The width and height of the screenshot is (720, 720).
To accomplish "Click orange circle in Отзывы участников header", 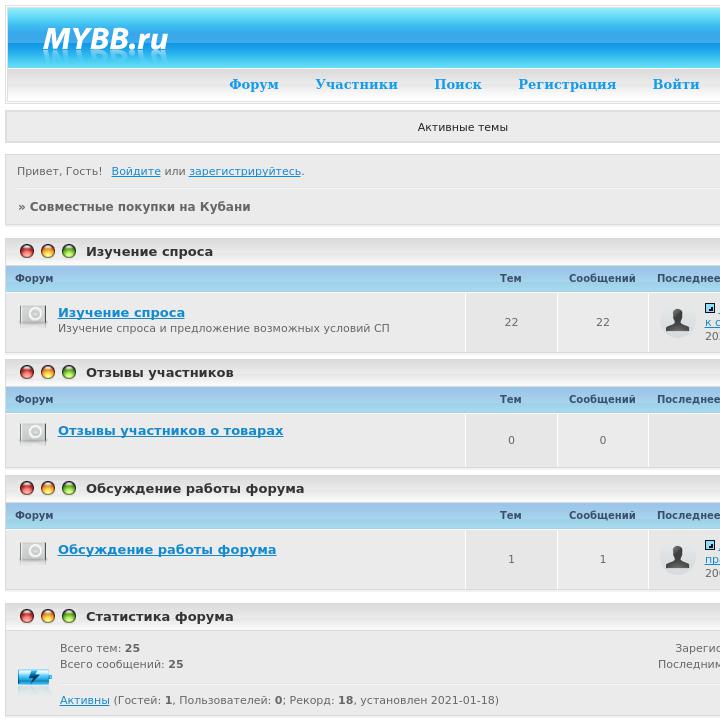I will (48, 372).
